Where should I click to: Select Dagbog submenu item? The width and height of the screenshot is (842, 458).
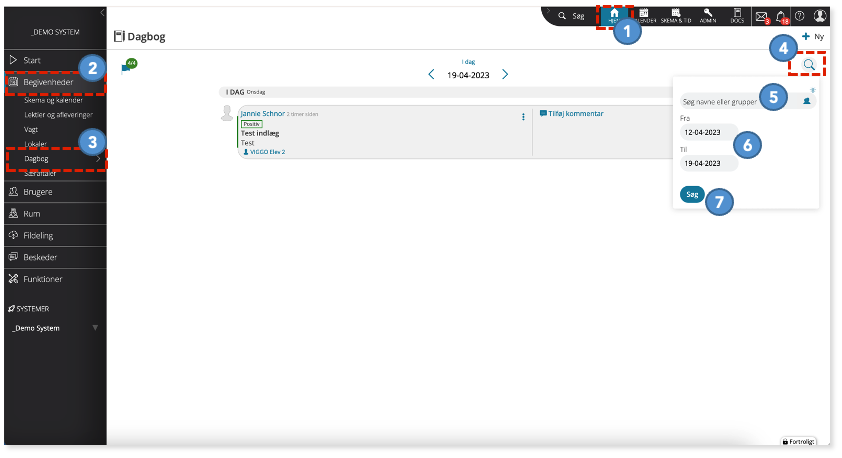[36, 159]
